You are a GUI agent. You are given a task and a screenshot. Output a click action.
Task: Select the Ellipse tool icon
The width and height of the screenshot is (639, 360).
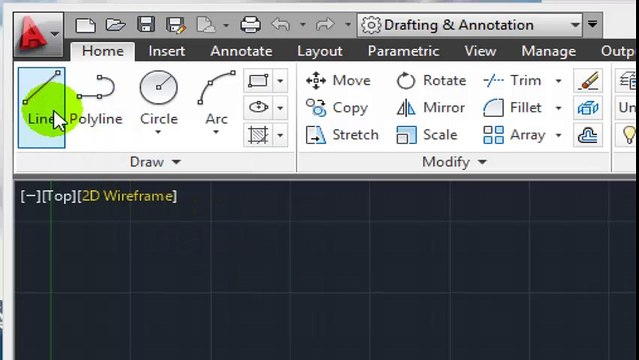tap(258, 108)
